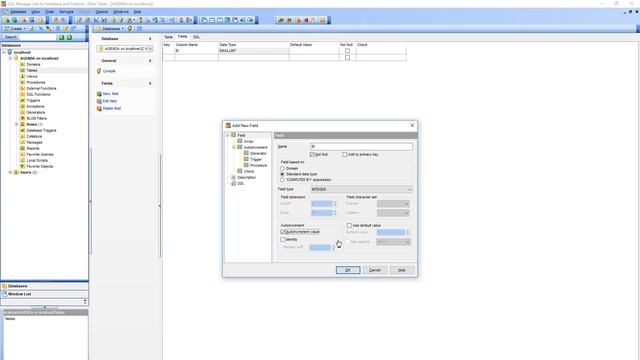Screen dimensions: 640x360
Task: Select the Tables node in database tree
Action: pyautogui.click(x=32, y=71)
